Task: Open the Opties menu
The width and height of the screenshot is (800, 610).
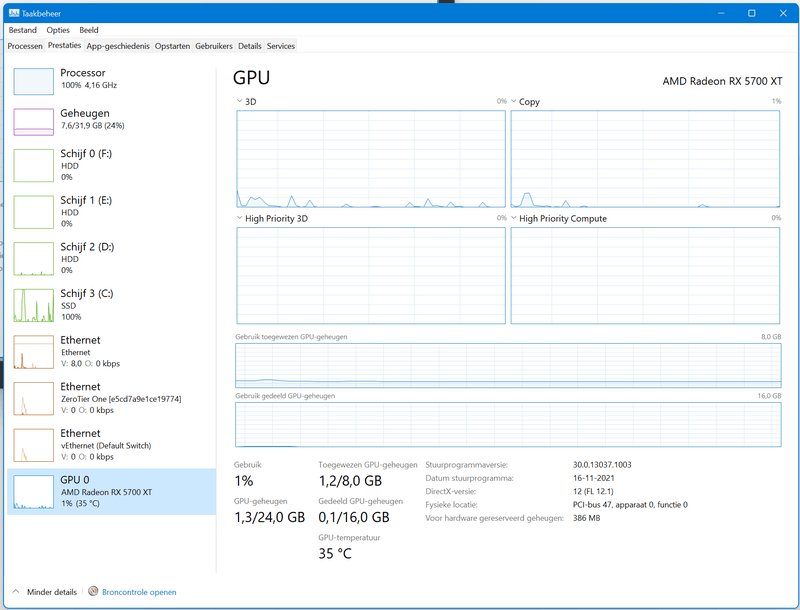Action: pos(58,30)
